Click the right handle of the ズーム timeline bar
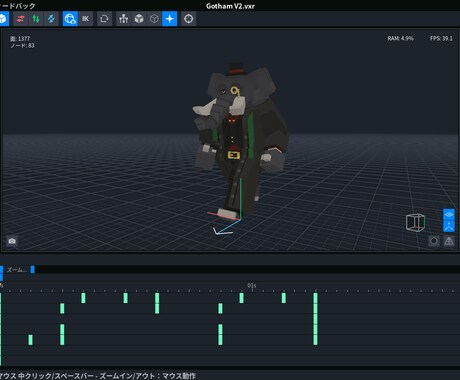Viewport: 460px width, 380px height. 32,269
